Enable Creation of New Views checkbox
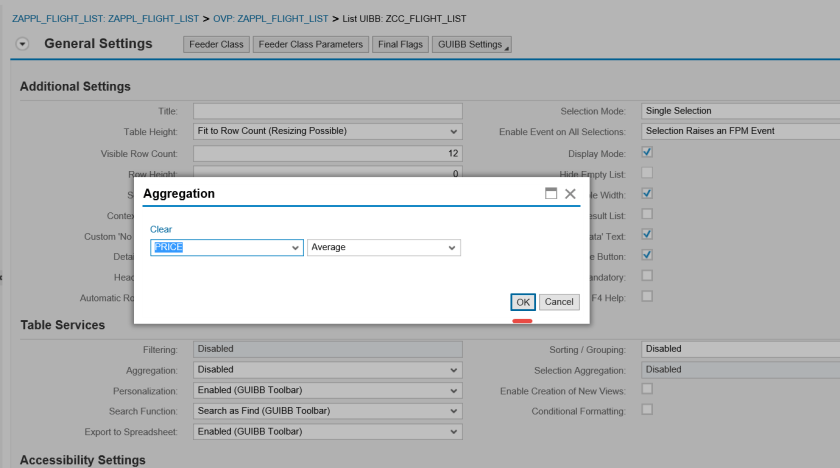The image size is (840, 468). coord(647,389)
